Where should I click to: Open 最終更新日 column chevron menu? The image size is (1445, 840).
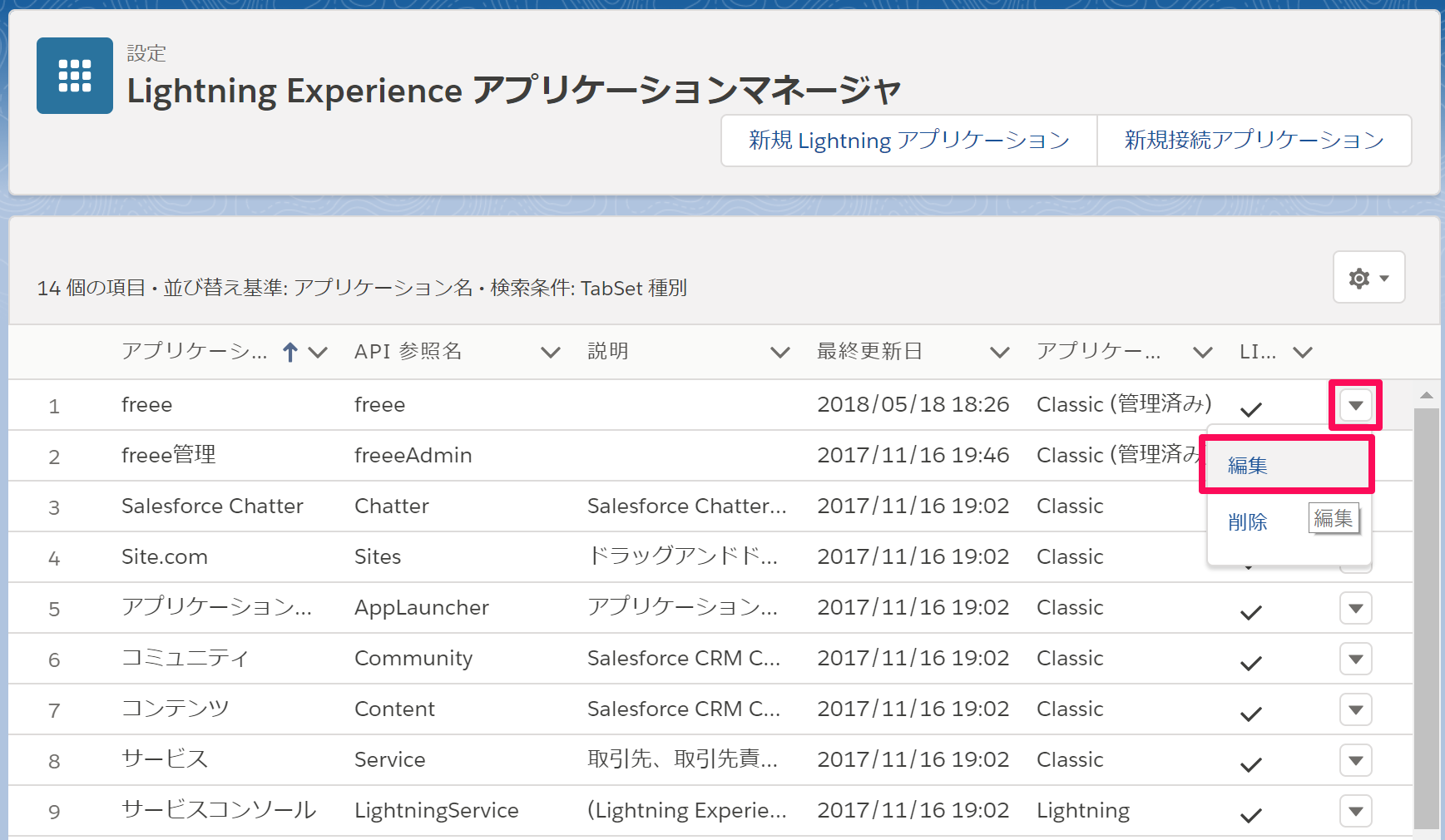point(1000,353)
